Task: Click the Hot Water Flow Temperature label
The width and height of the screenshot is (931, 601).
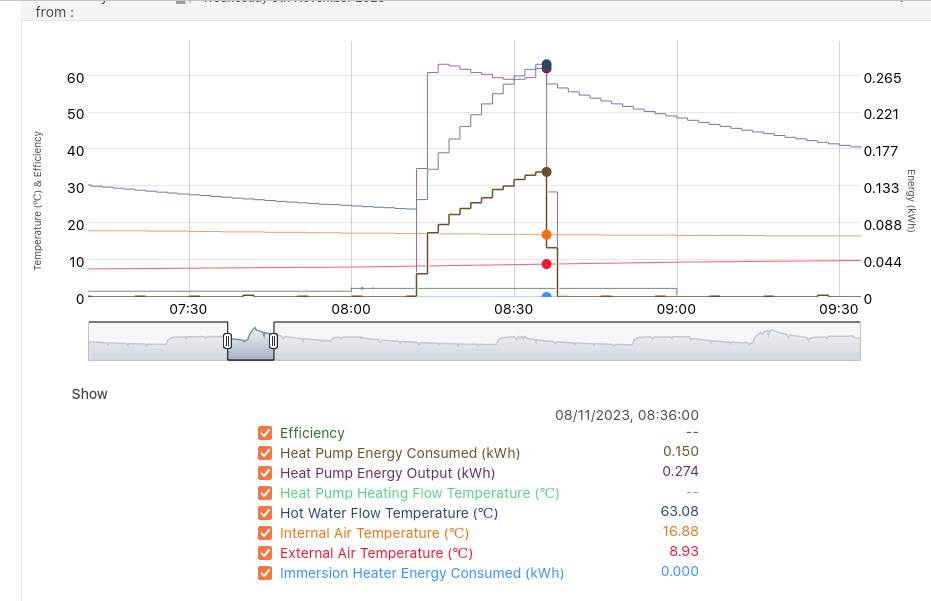Action: (389, 513)
